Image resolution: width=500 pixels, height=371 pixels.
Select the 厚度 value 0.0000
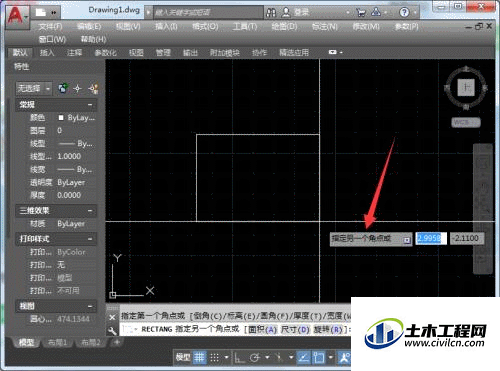(x=69, y=195)
